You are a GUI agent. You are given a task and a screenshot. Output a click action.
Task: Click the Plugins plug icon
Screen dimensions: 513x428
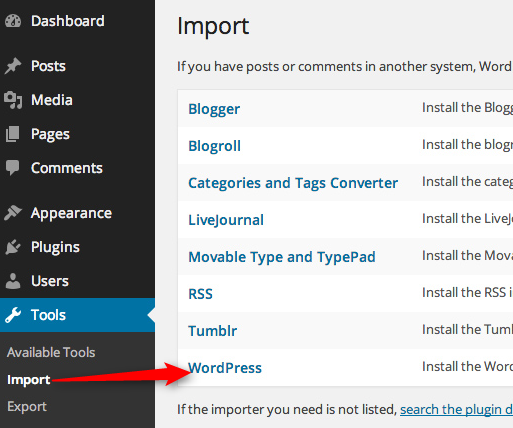tap(13, 247)
